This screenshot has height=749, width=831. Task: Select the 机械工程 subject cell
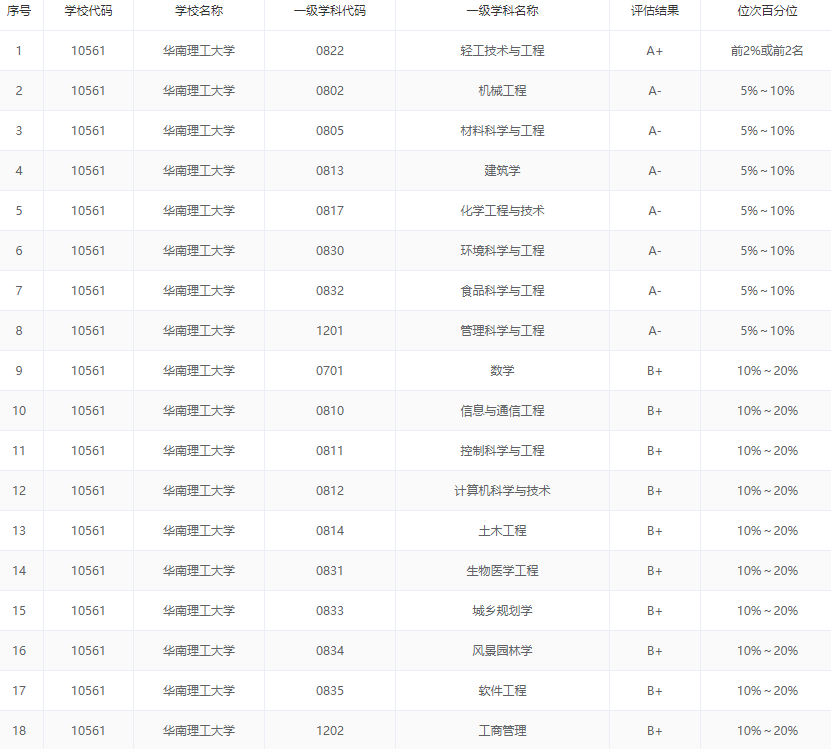pyautogui.click(x=502, y=91)
